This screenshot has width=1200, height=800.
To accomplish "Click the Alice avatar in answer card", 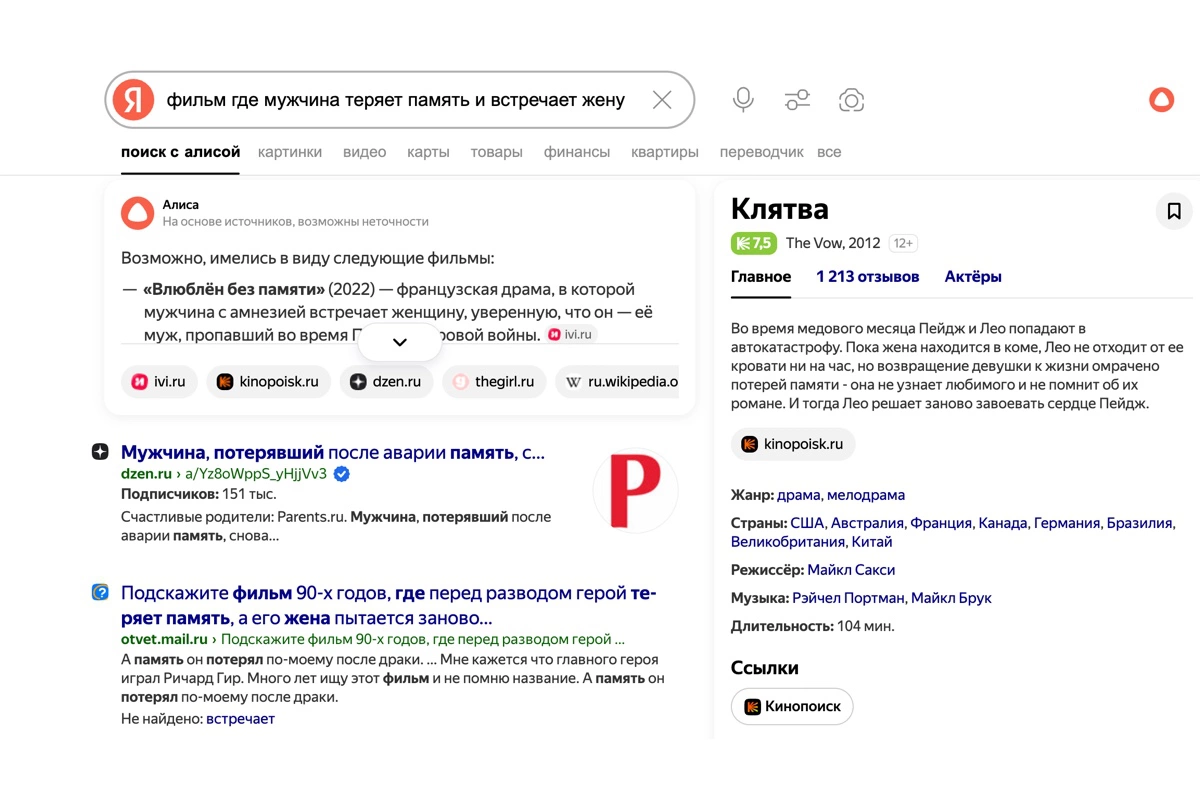I will click(x=137, y=213).
